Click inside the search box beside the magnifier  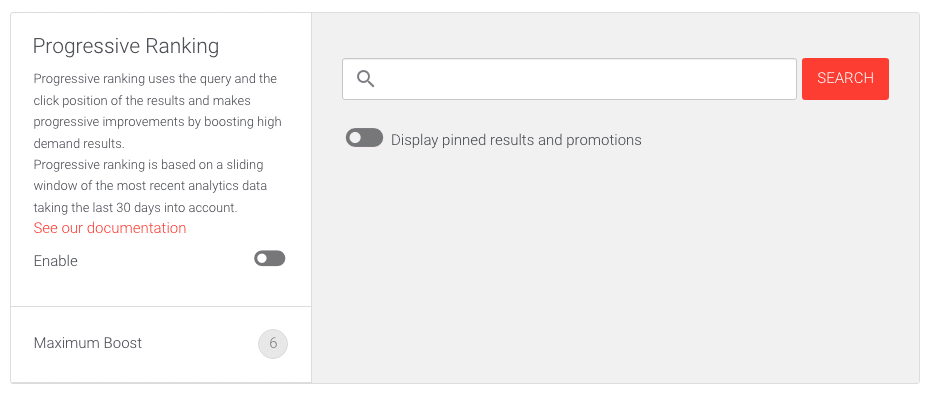tap(587, 79)
